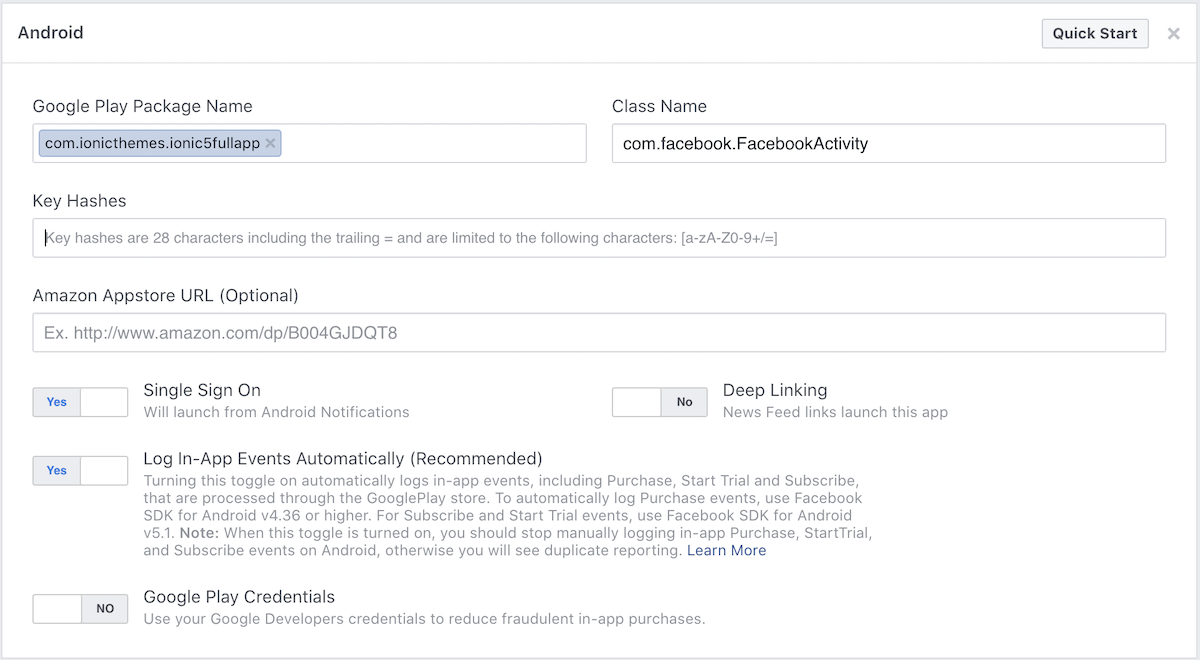Click the Android panel title

point(51,33)
